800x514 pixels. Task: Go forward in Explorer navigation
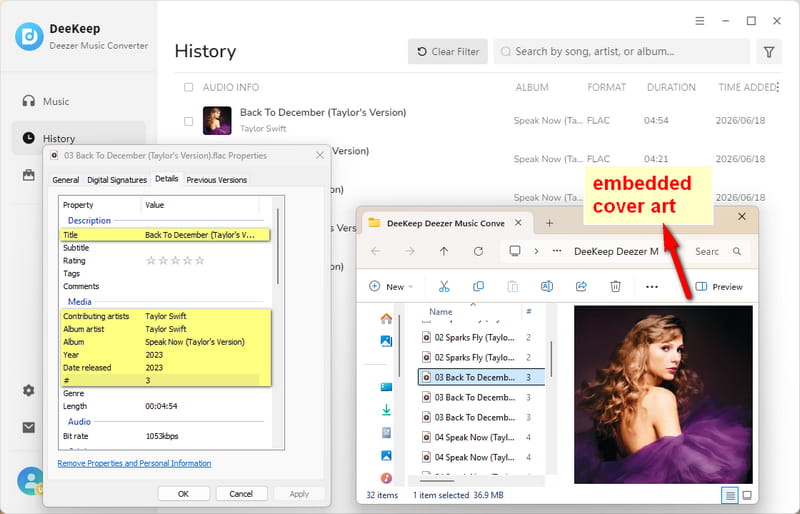(x=410, y=251)
